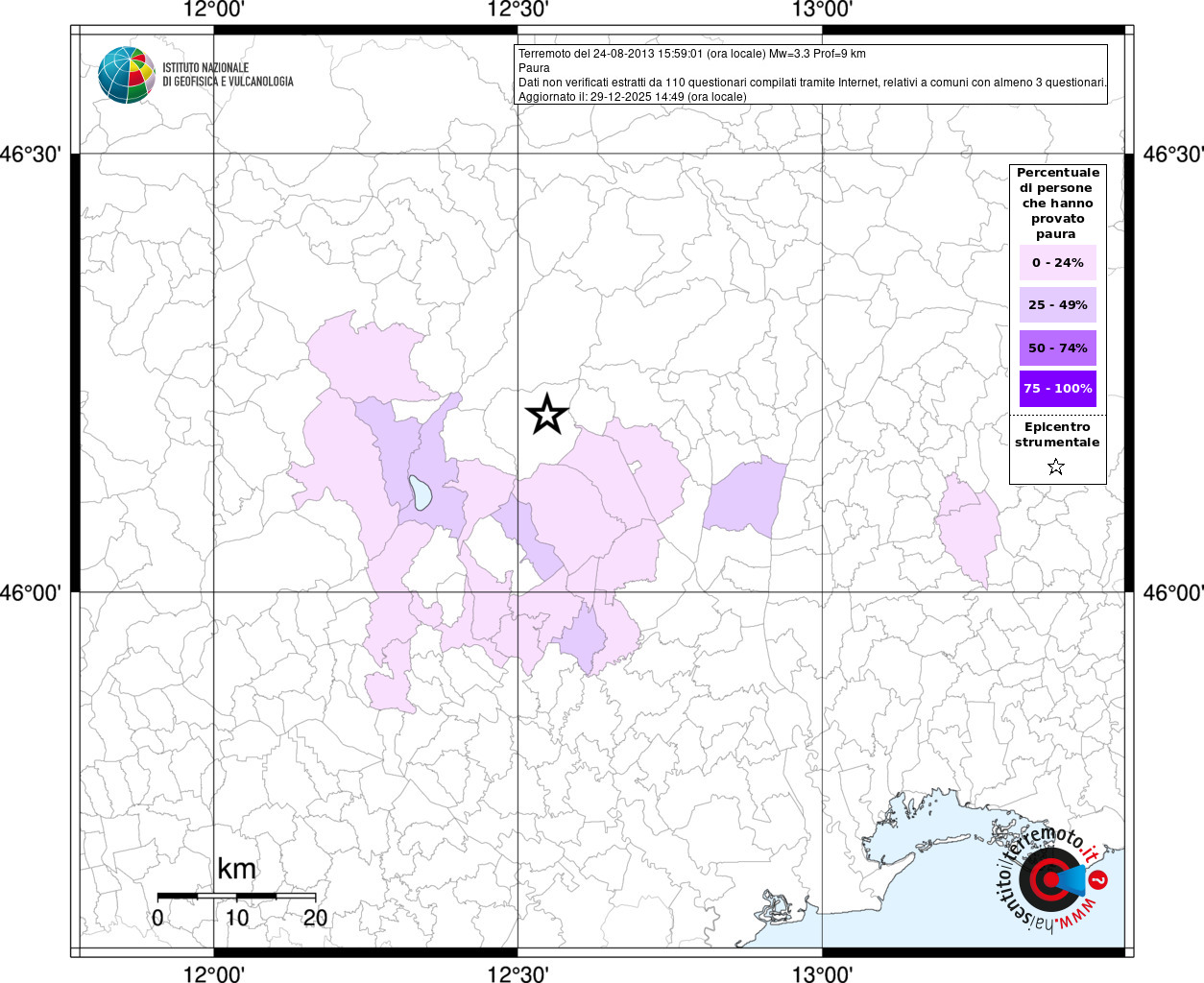Click the small lake icon in the purple area

click(420, 491)
